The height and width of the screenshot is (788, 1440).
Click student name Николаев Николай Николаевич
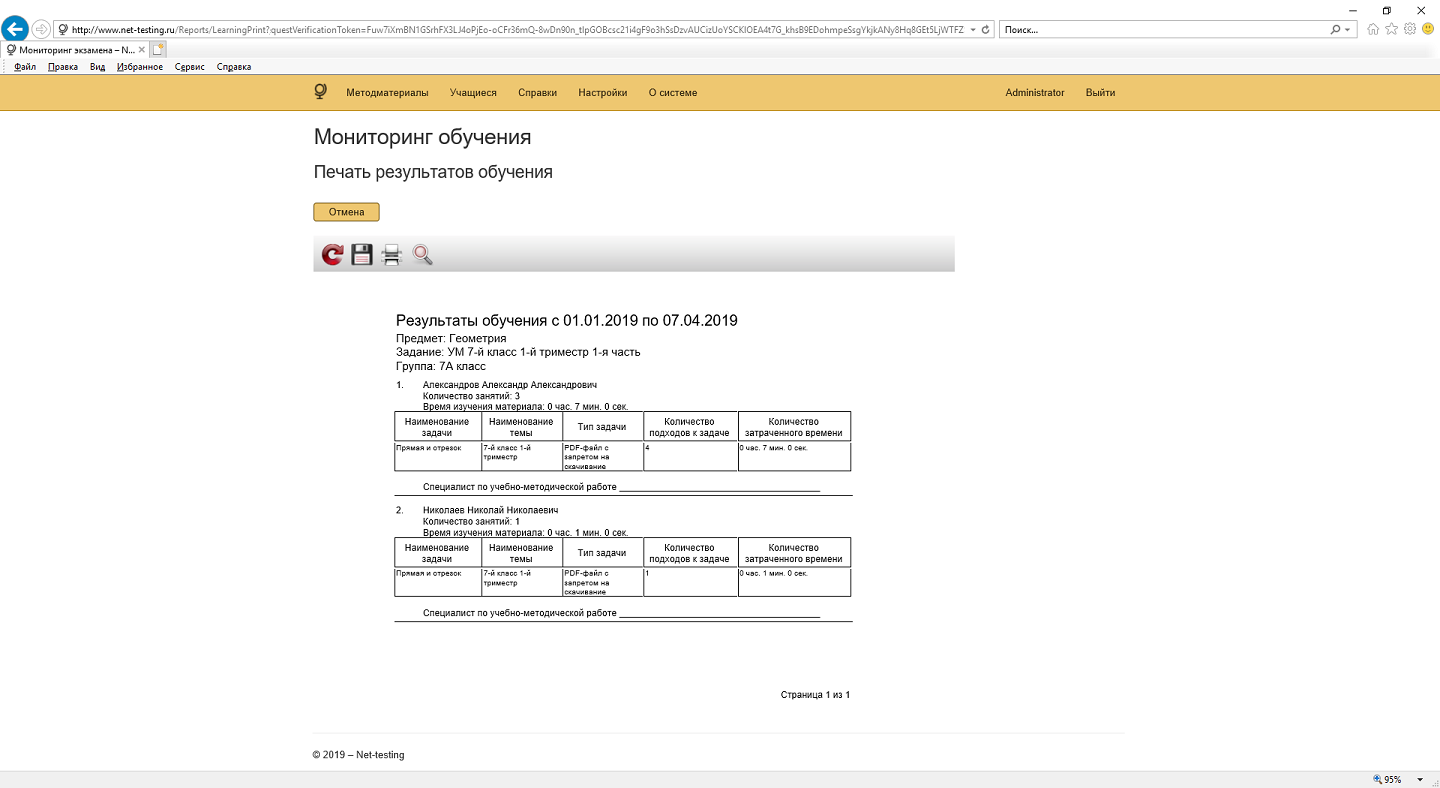pos(491,510)
